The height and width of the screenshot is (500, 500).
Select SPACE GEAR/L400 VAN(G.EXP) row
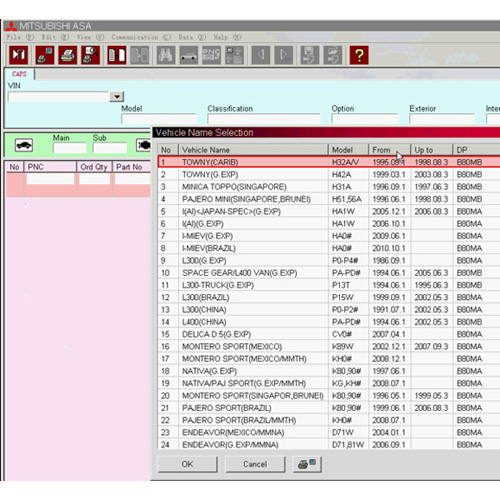pos(329,273)
